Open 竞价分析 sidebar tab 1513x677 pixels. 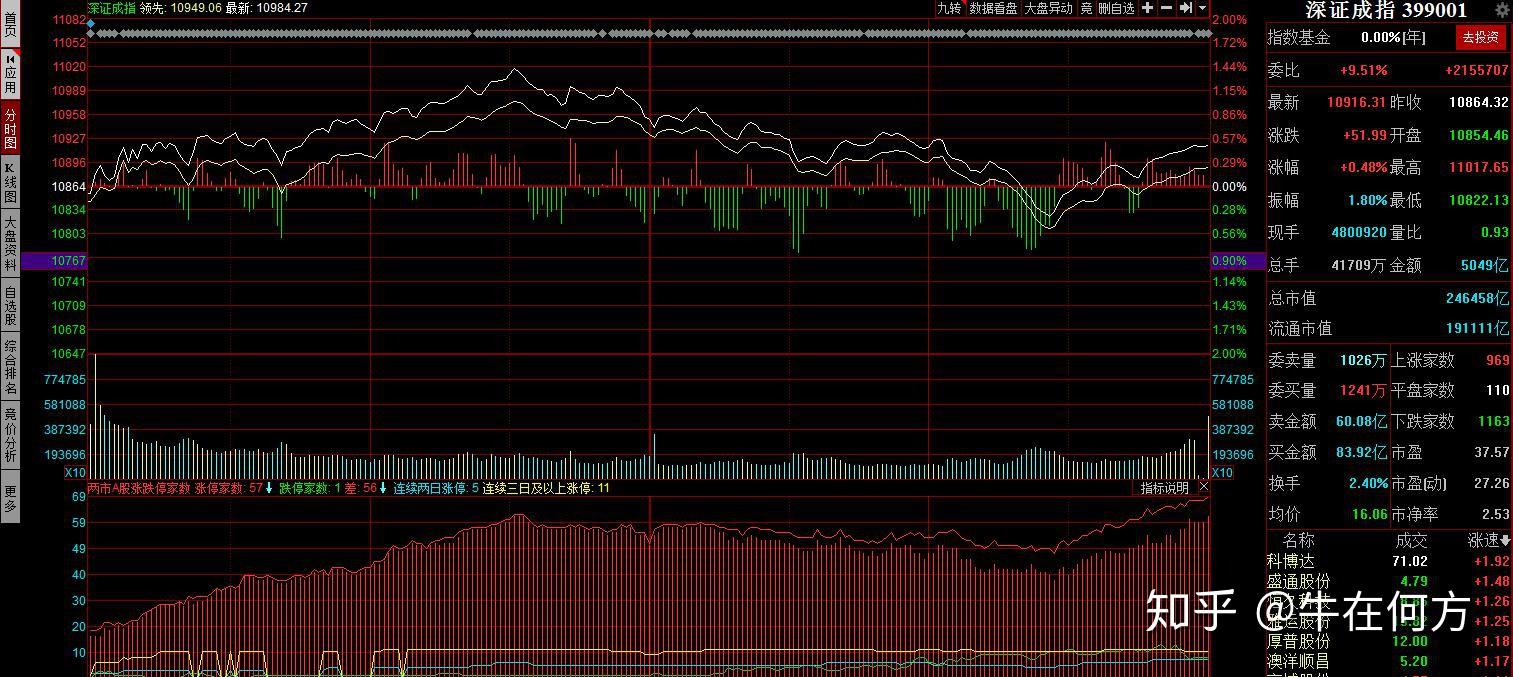tap(10, 434)
